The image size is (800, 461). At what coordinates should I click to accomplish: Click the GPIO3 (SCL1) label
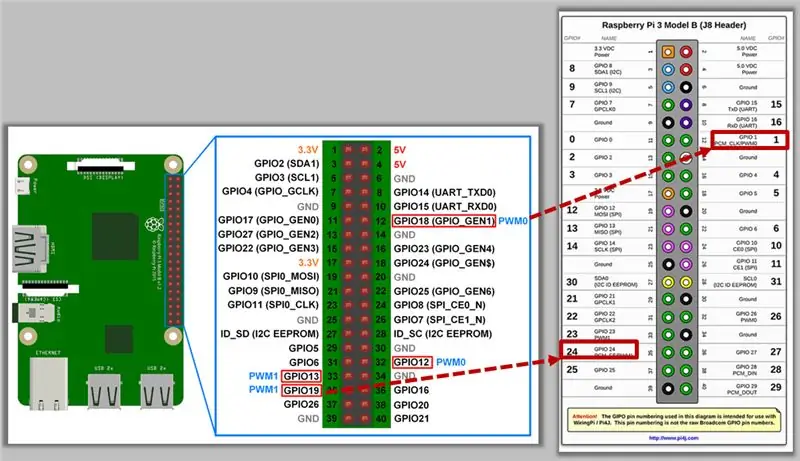pyautogui.click(x=287, y=178)
